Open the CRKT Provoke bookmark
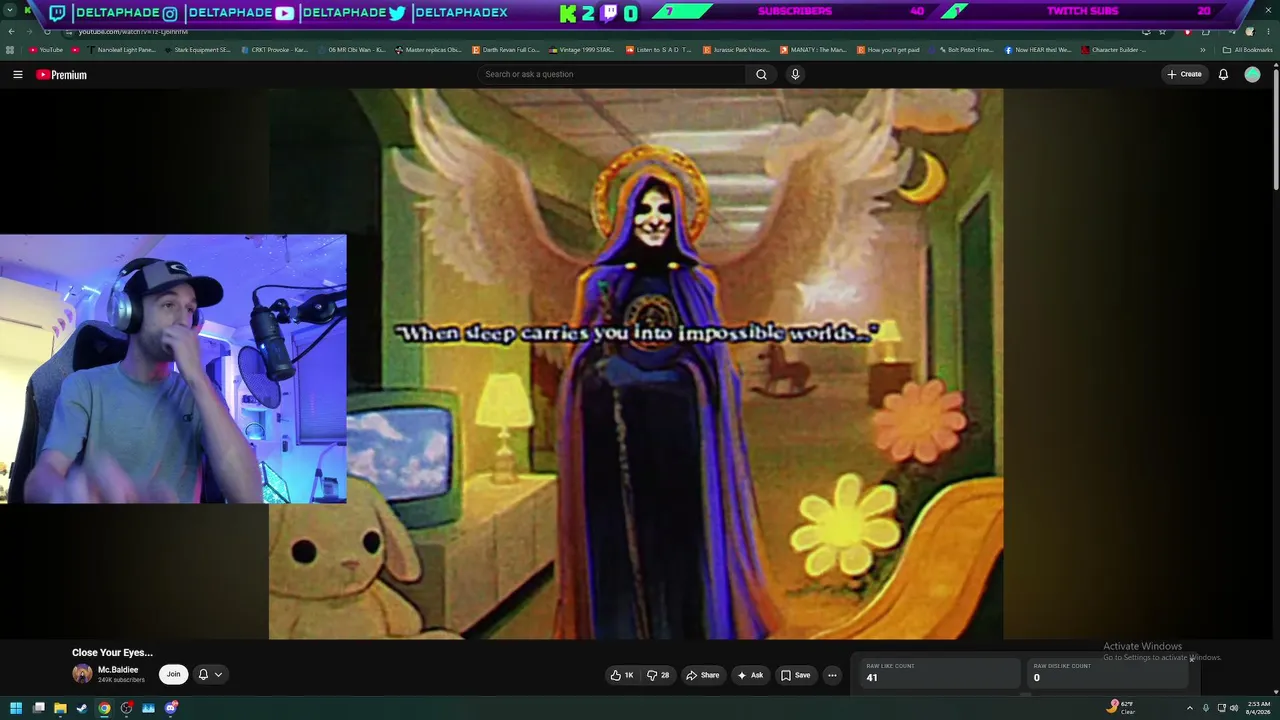The image size is (1280, 720). tap(274, 50)
